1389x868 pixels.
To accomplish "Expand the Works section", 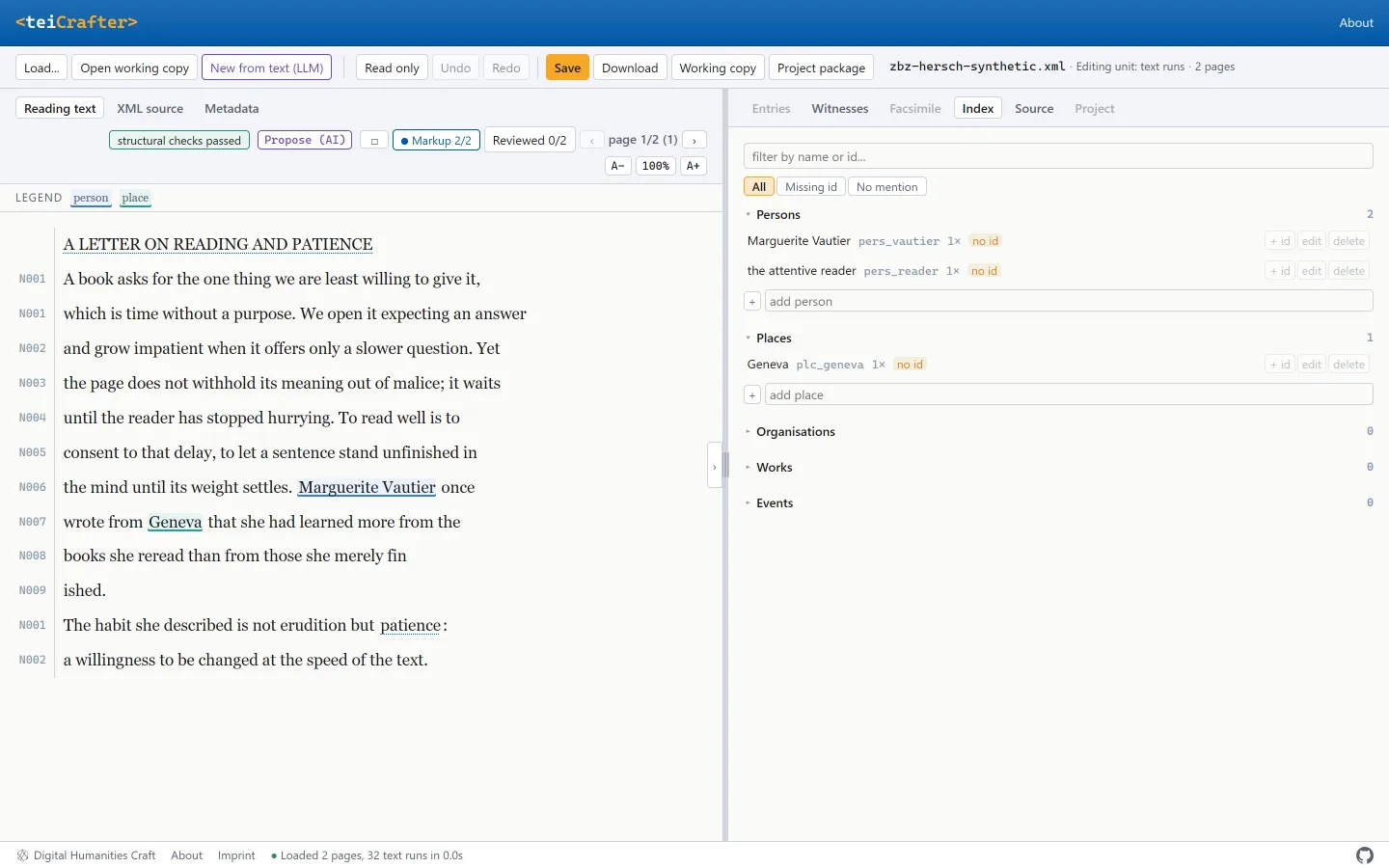I will (x=770, y=468).
